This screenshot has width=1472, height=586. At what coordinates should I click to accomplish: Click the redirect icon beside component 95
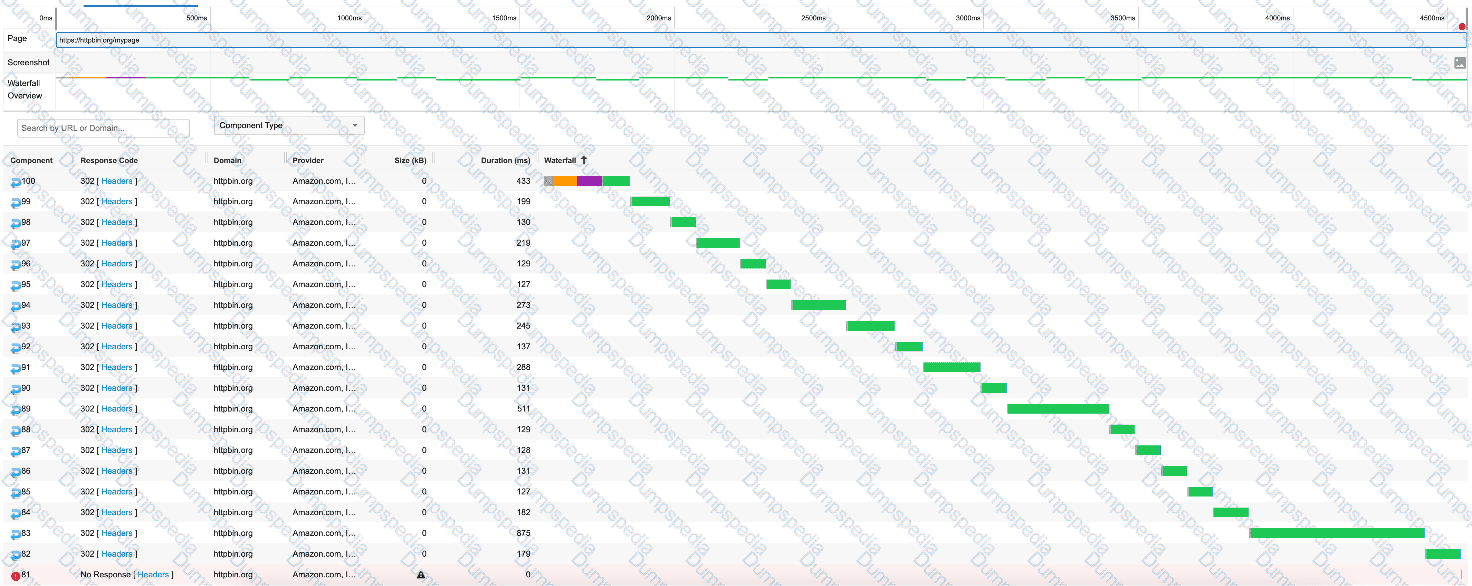pos(15,286)
